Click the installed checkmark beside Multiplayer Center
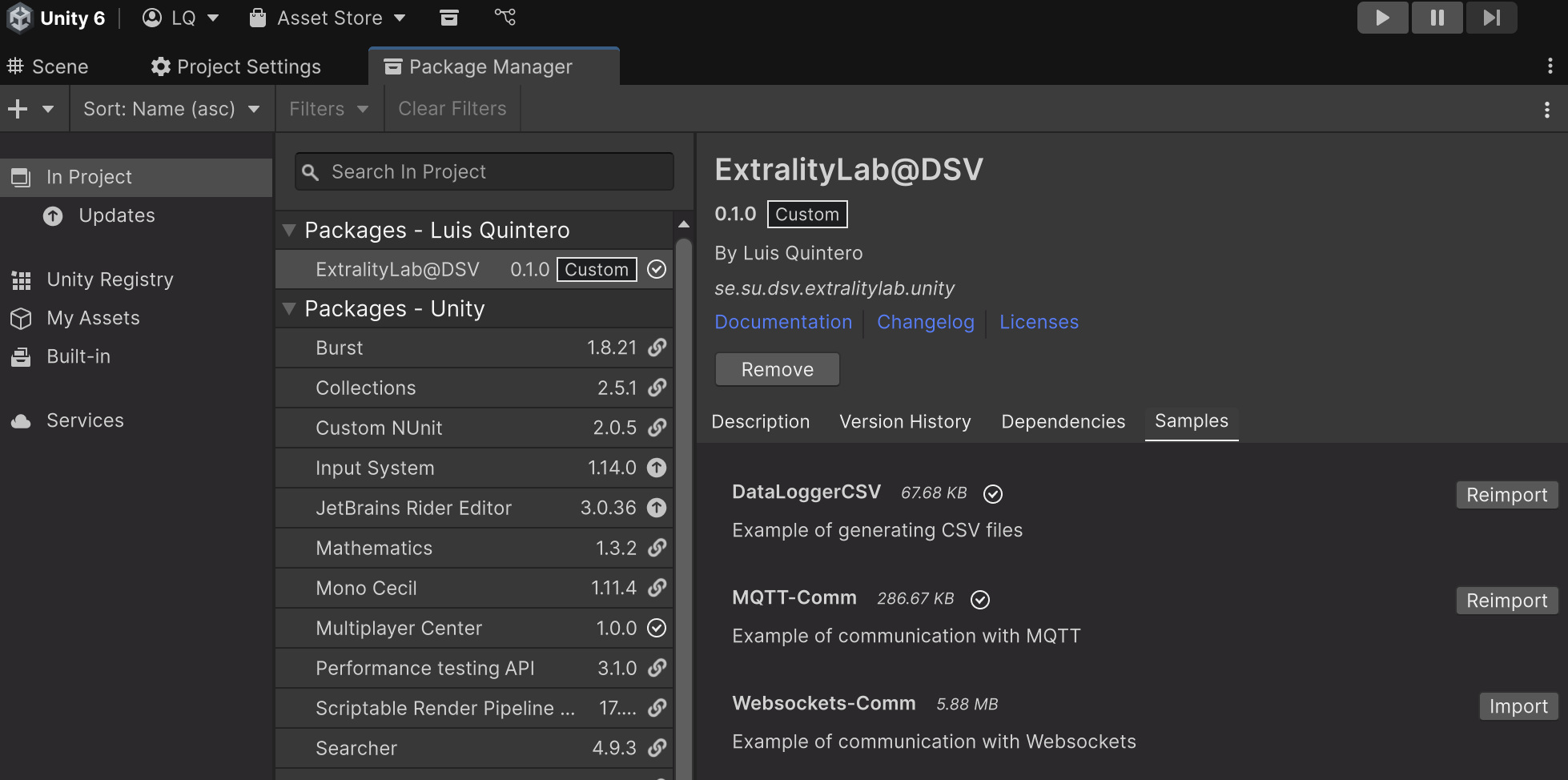The width and height of the screenshot is (1568, 780). (657, 628)
